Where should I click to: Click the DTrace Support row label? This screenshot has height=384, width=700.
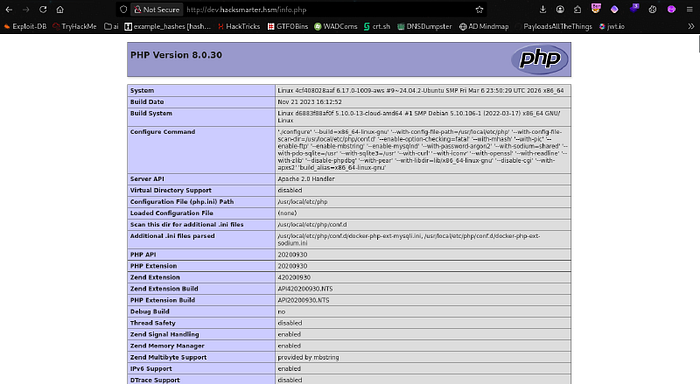pyautogui.click(x=155, y=380)
